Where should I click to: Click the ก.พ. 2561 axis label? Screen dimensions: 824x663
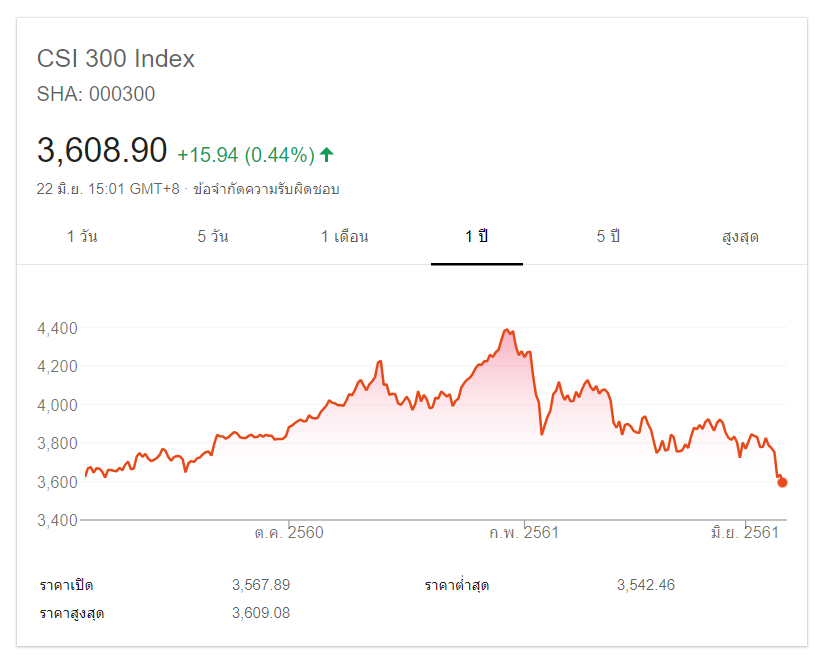[x=524, y=533]
